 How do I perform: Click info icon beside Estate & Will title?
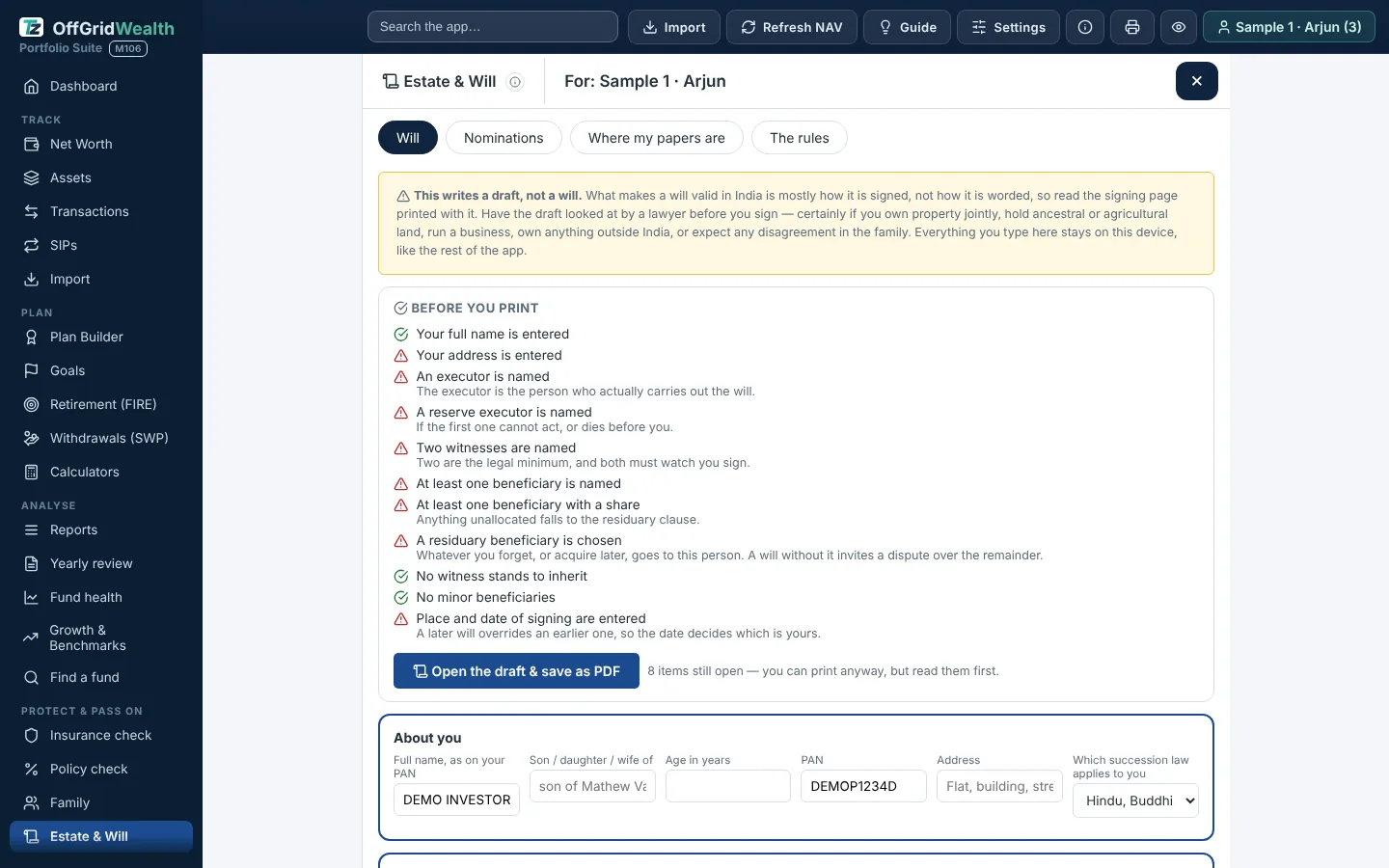[515, 82]
